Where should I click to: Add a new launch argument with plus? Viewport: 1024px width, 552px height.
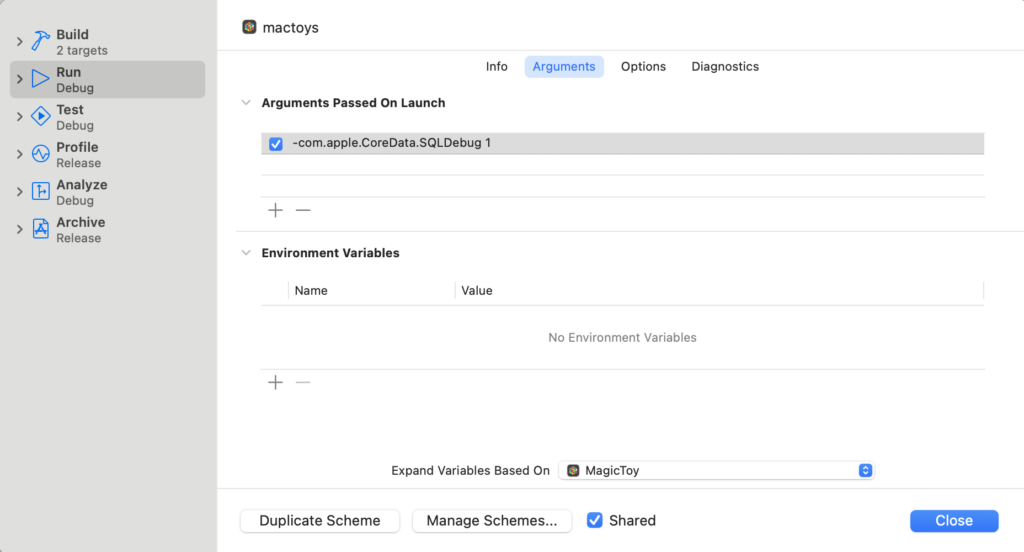pyautogui.click(x=276, y=210)
